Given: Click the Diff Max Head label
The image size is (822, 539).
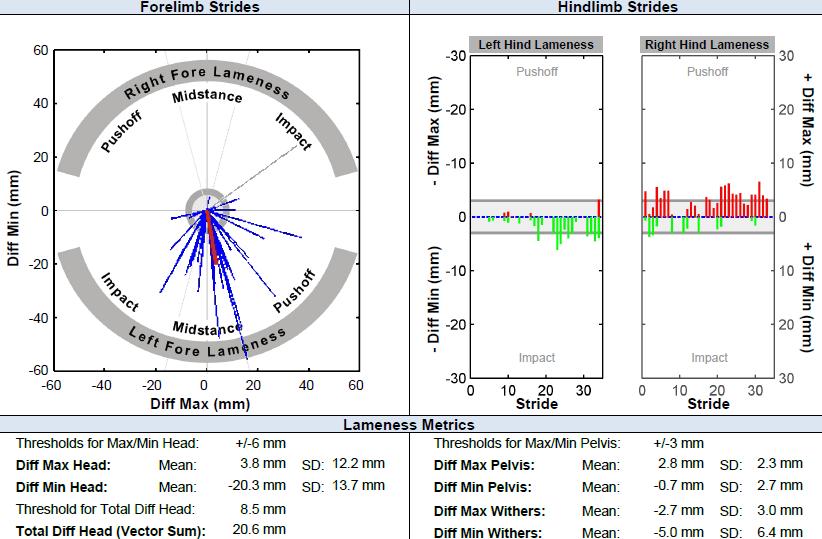Looking at the screenshot, I should click(63, 465).
